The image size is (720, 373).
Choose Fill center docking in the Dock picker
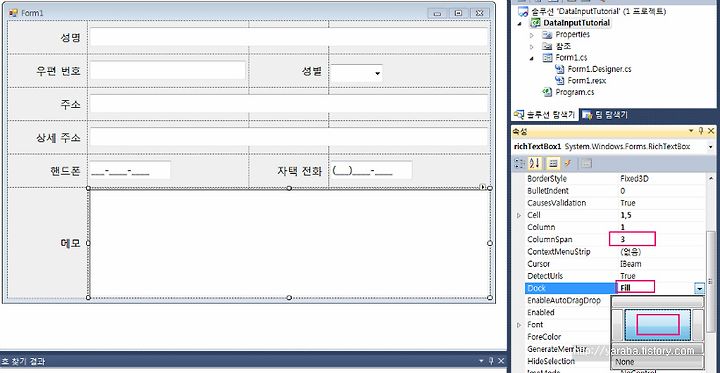[x=658, y=325]
